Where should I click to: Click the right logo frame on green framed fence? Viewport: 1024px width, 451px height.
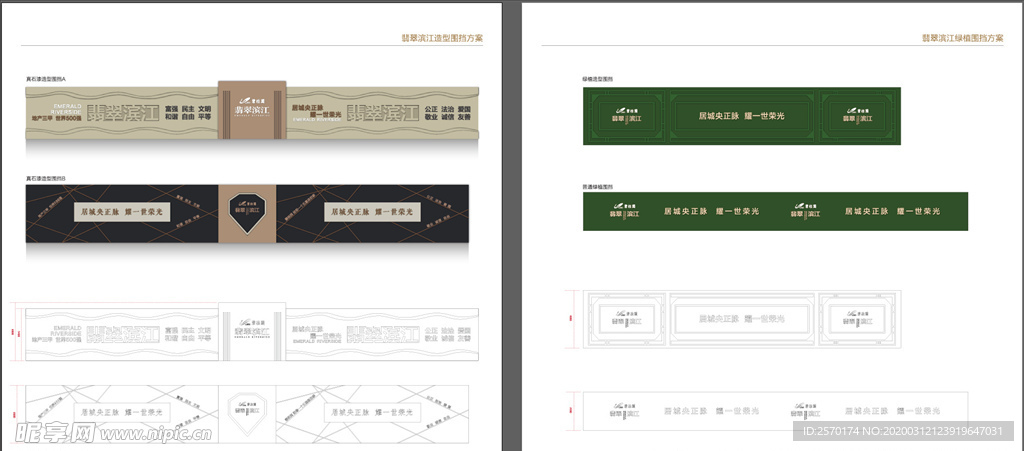859,116
